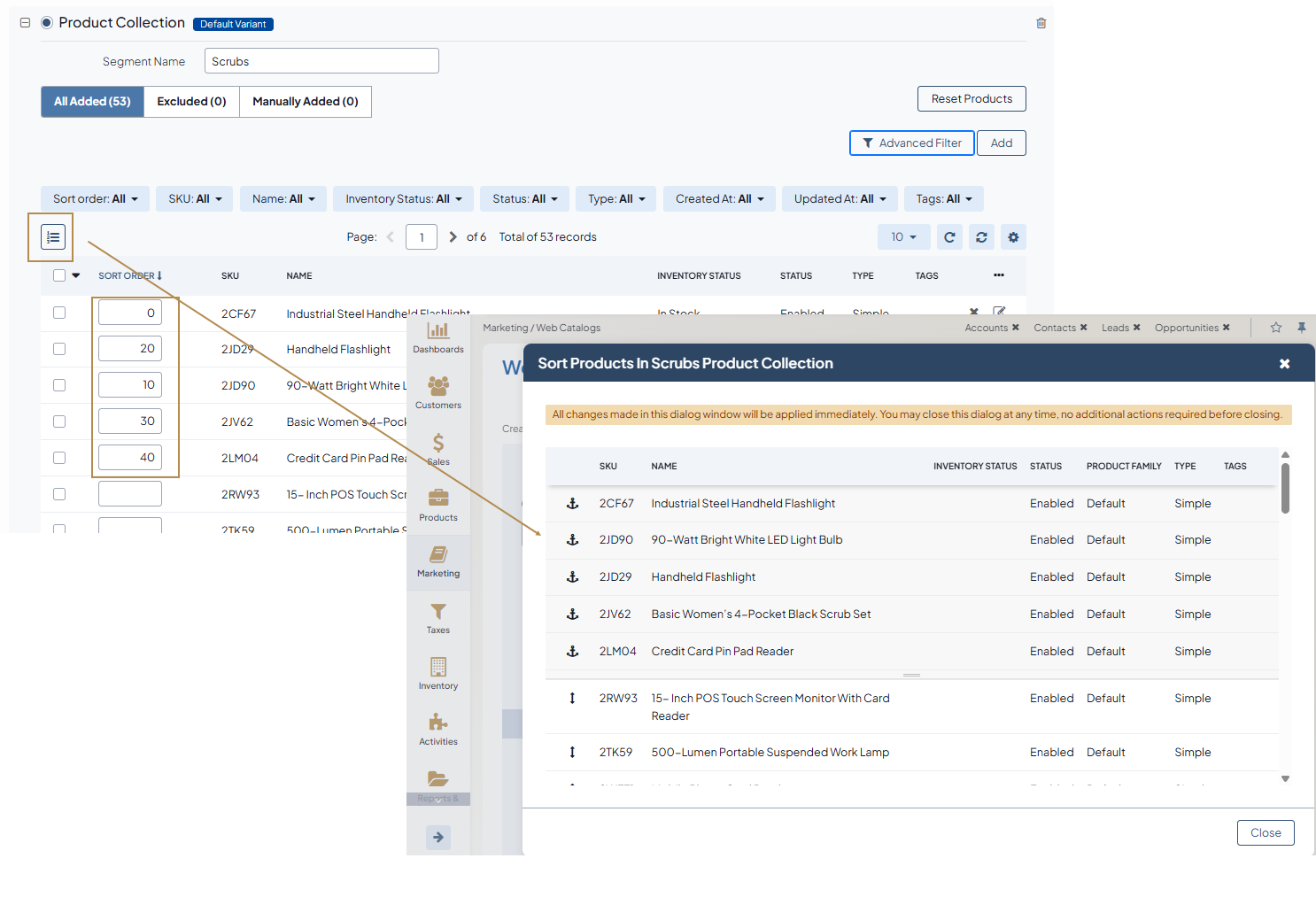The image size is (1316, 897).
Task: Click the Reset Products button
Action: [x=971, y=99]
